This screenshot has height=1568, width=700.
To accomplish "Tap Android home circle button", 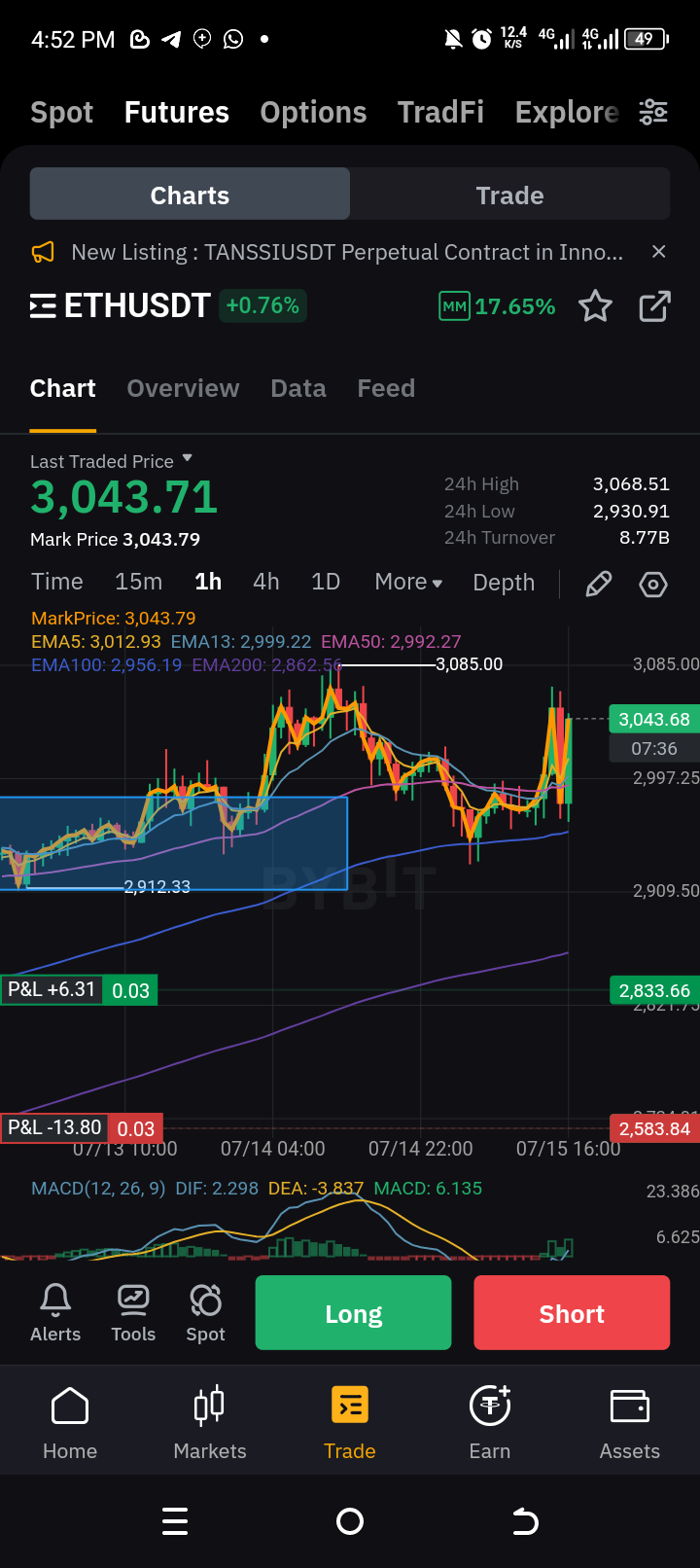I will pyautogui.click(x=350, y=1521).
